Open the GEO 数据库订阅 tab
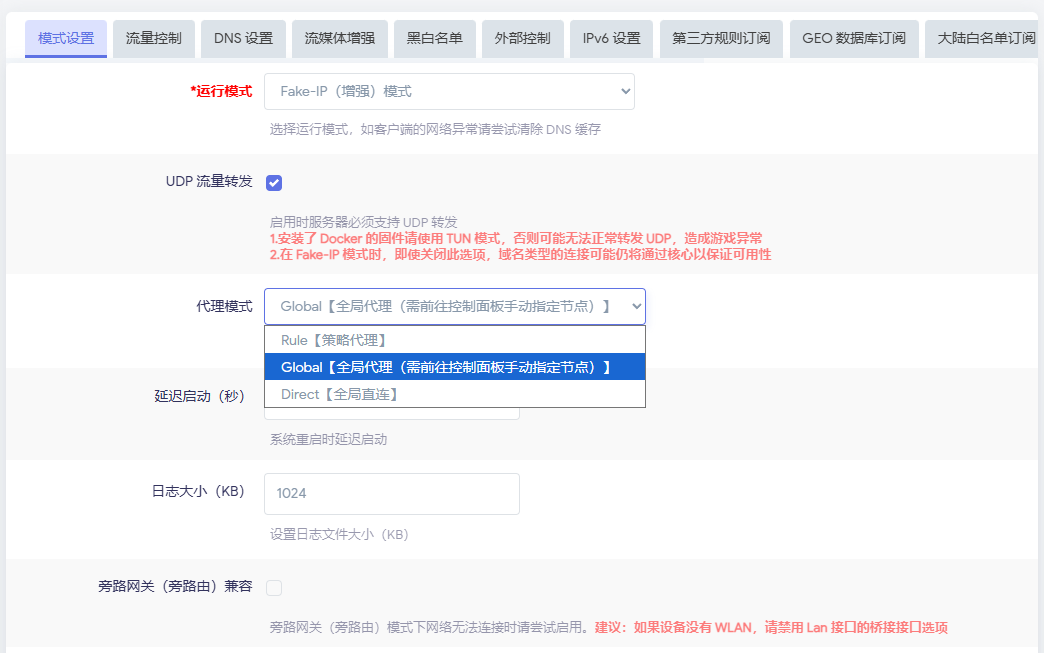1044x653 pixels. click(853, 39)
